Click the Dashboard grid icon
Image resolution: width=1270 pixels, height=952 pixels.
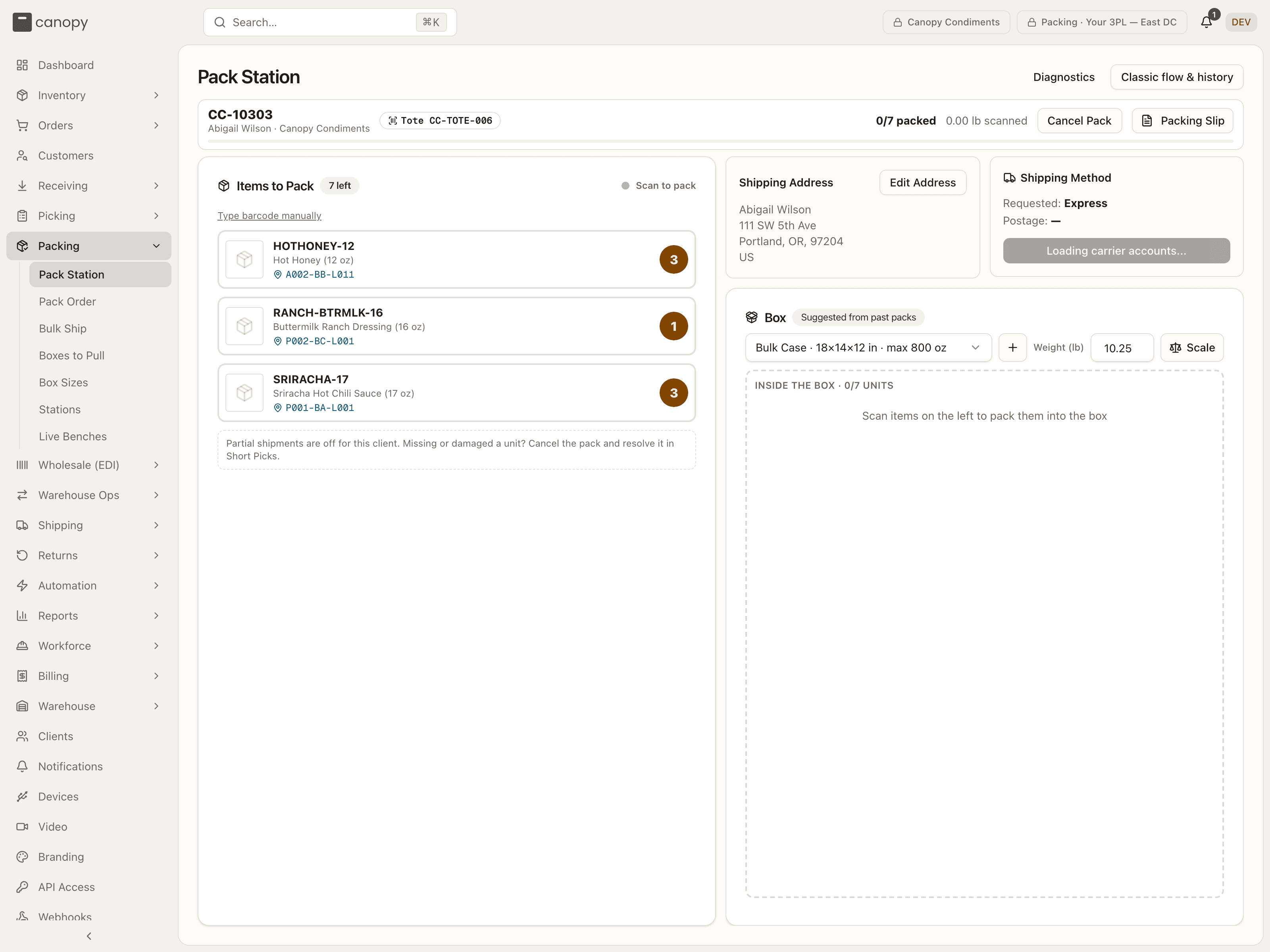point(22,65)
